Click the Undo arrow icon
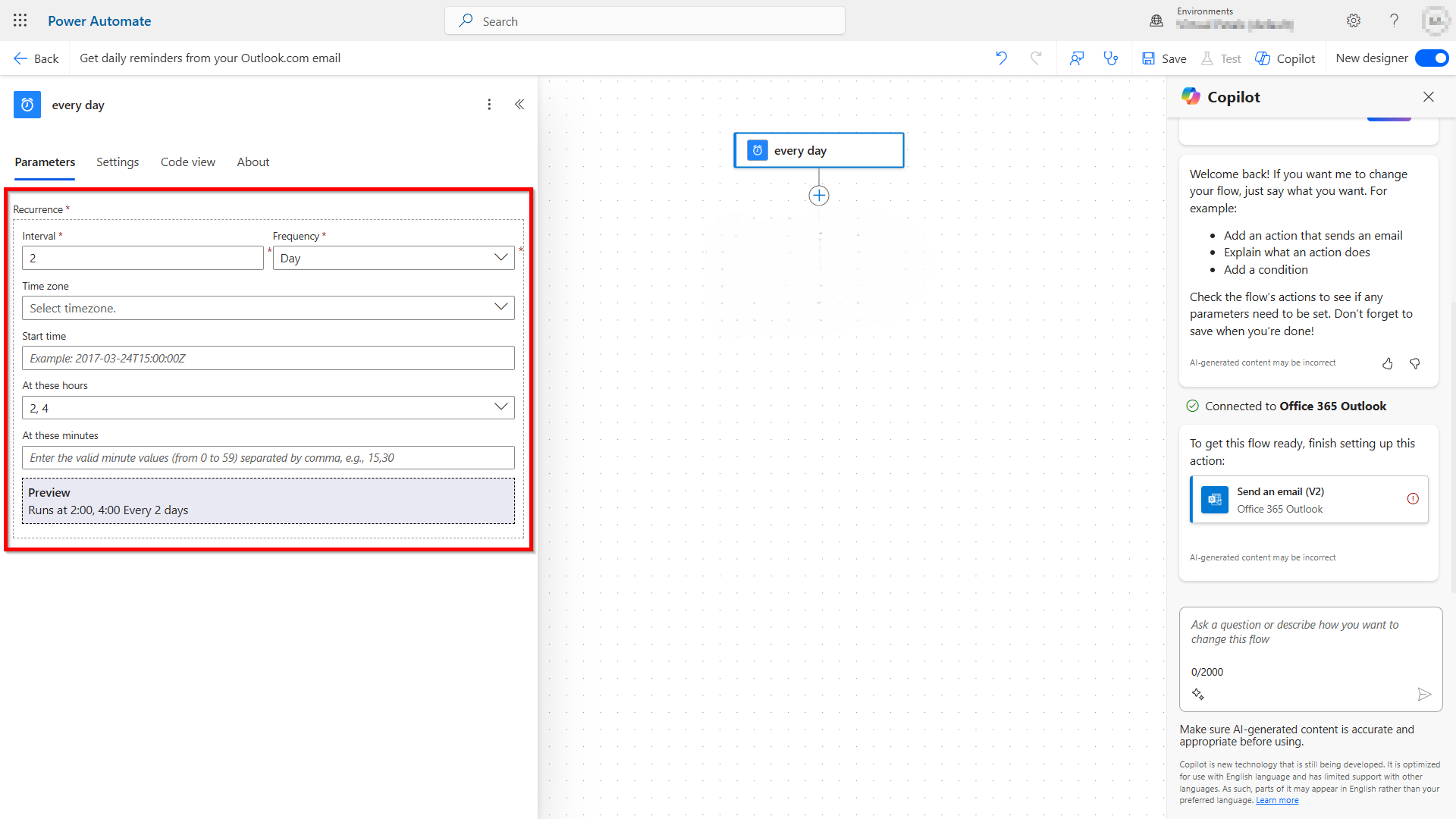This screenshot has height=819, width=1456. pyautogui.click(x=1001, y=58)
